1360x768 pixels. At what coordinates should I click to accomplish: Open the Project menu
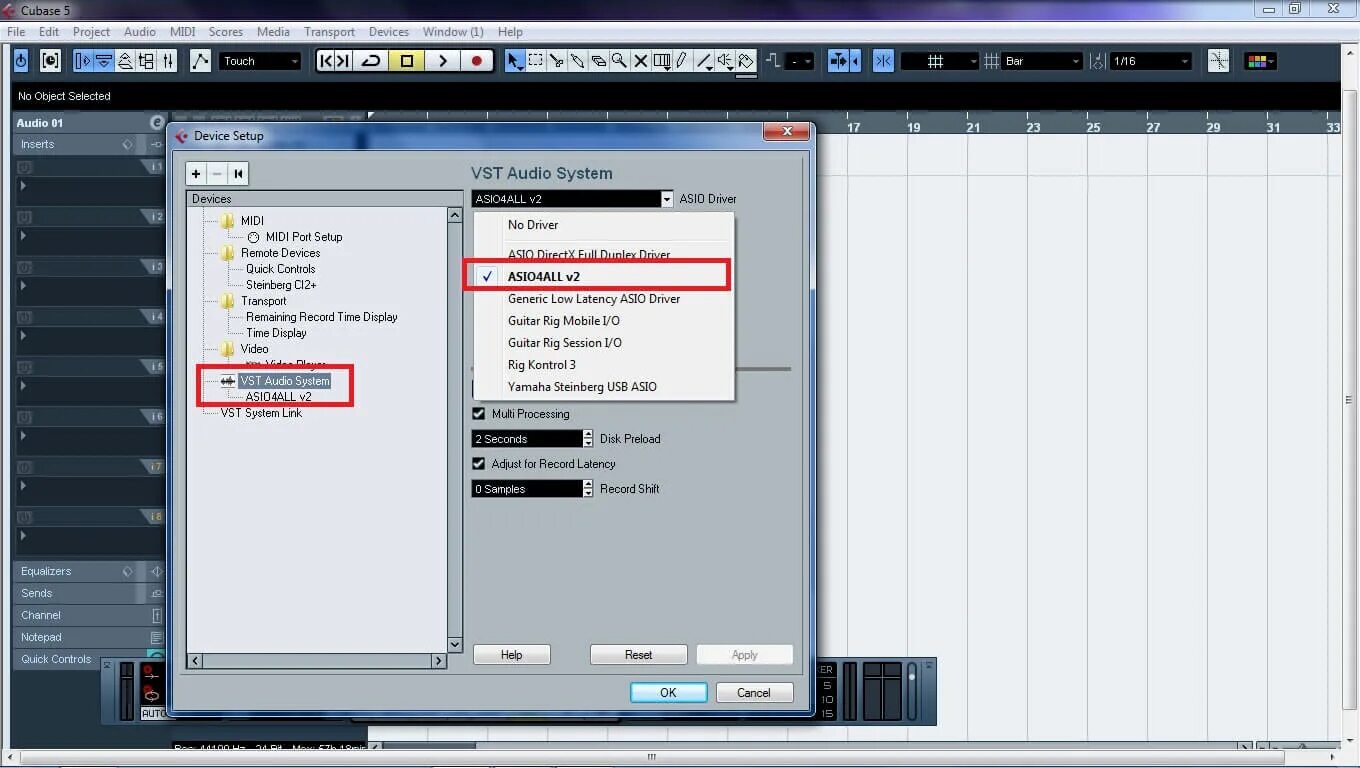pos(91,32)
